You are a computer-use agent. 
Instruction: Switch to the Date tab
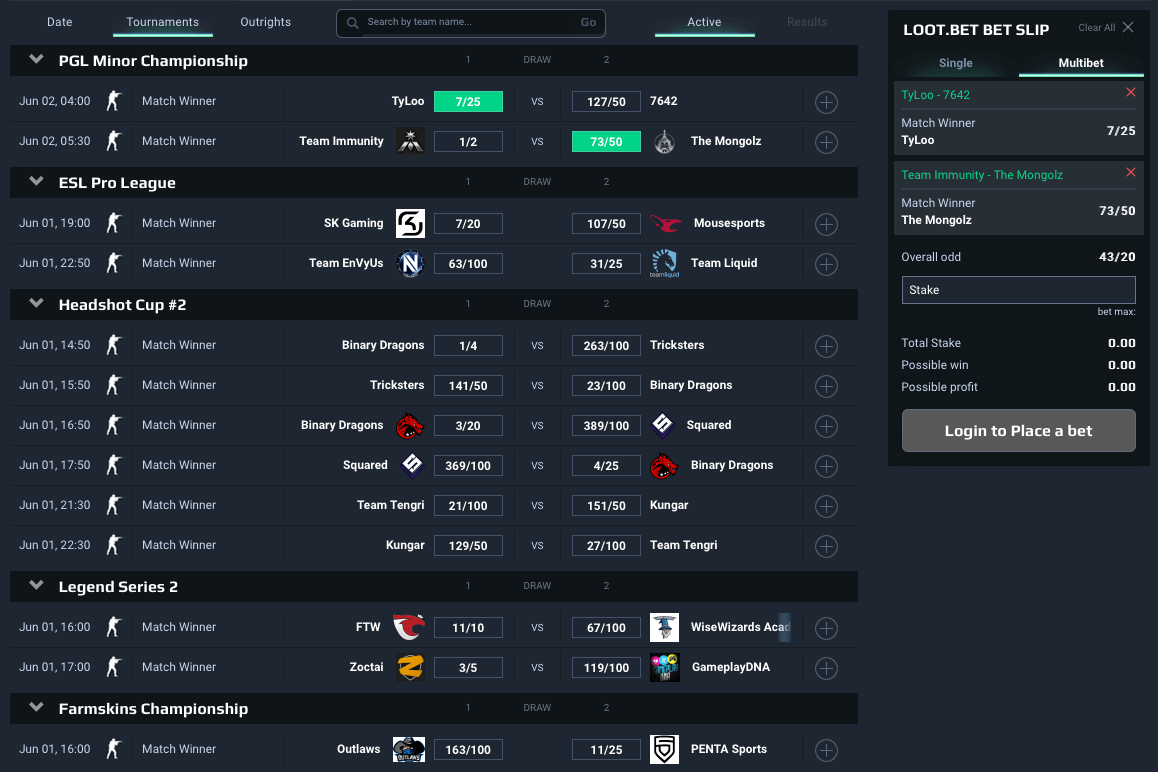click(x=60, y=22)
